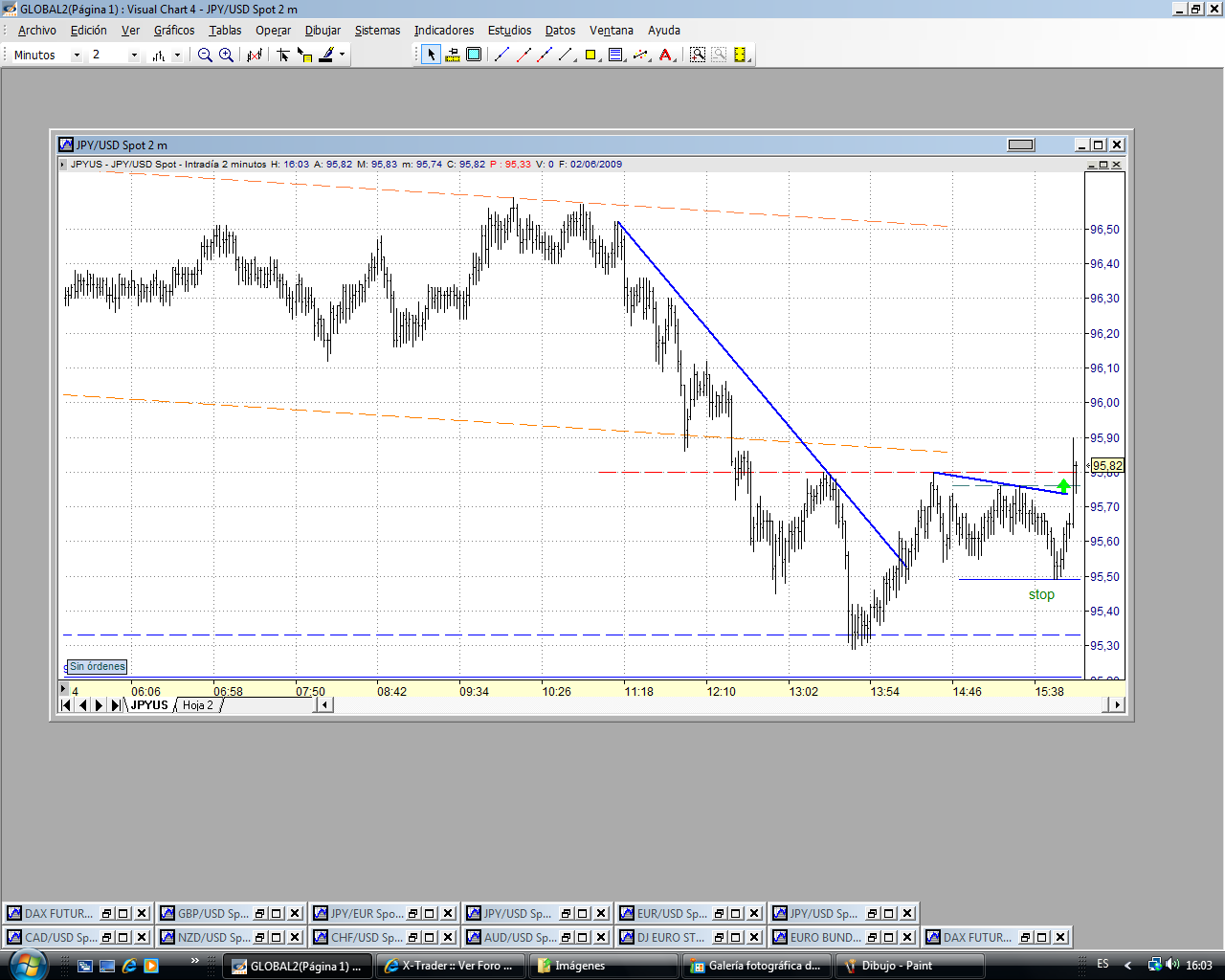
Task: Click the horizontal lines list tool icon
Action: 615,55
